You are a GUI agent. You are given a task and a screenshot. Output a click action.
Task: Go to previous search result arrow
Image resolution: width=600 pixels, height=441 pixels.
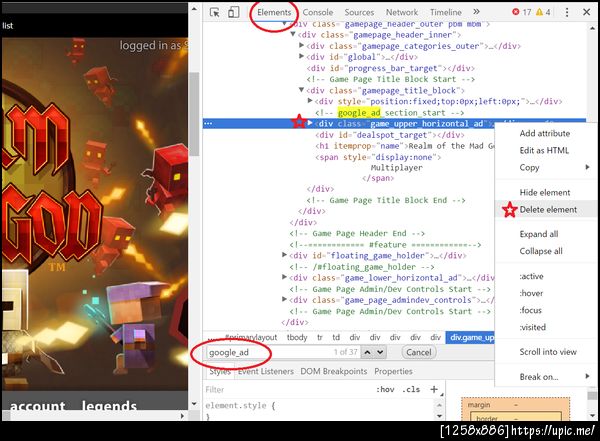(367, 352)
